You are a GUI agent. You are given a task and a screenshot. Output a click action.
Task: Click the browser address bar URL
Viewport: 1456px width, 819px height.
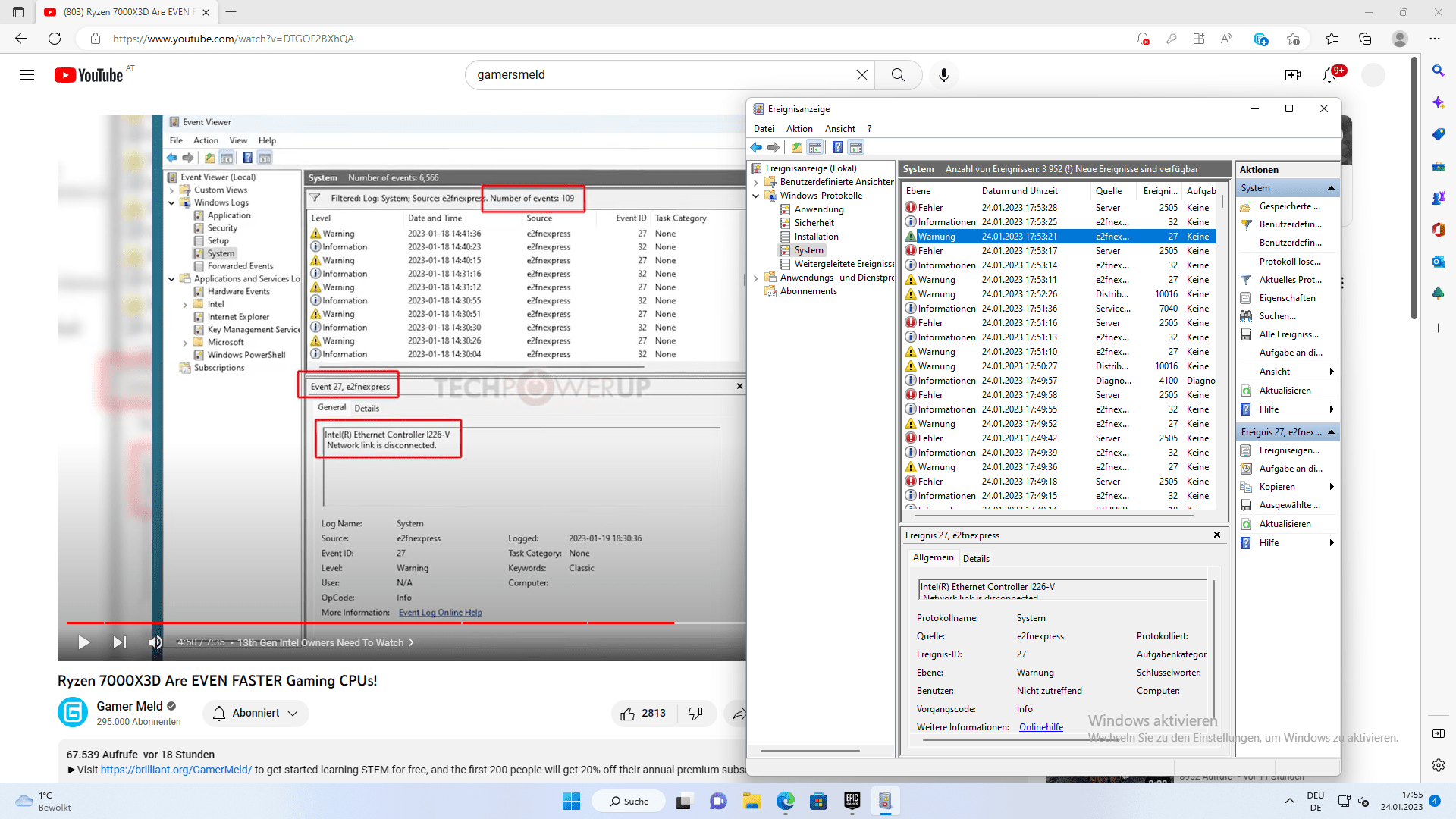tap(234, 39)
